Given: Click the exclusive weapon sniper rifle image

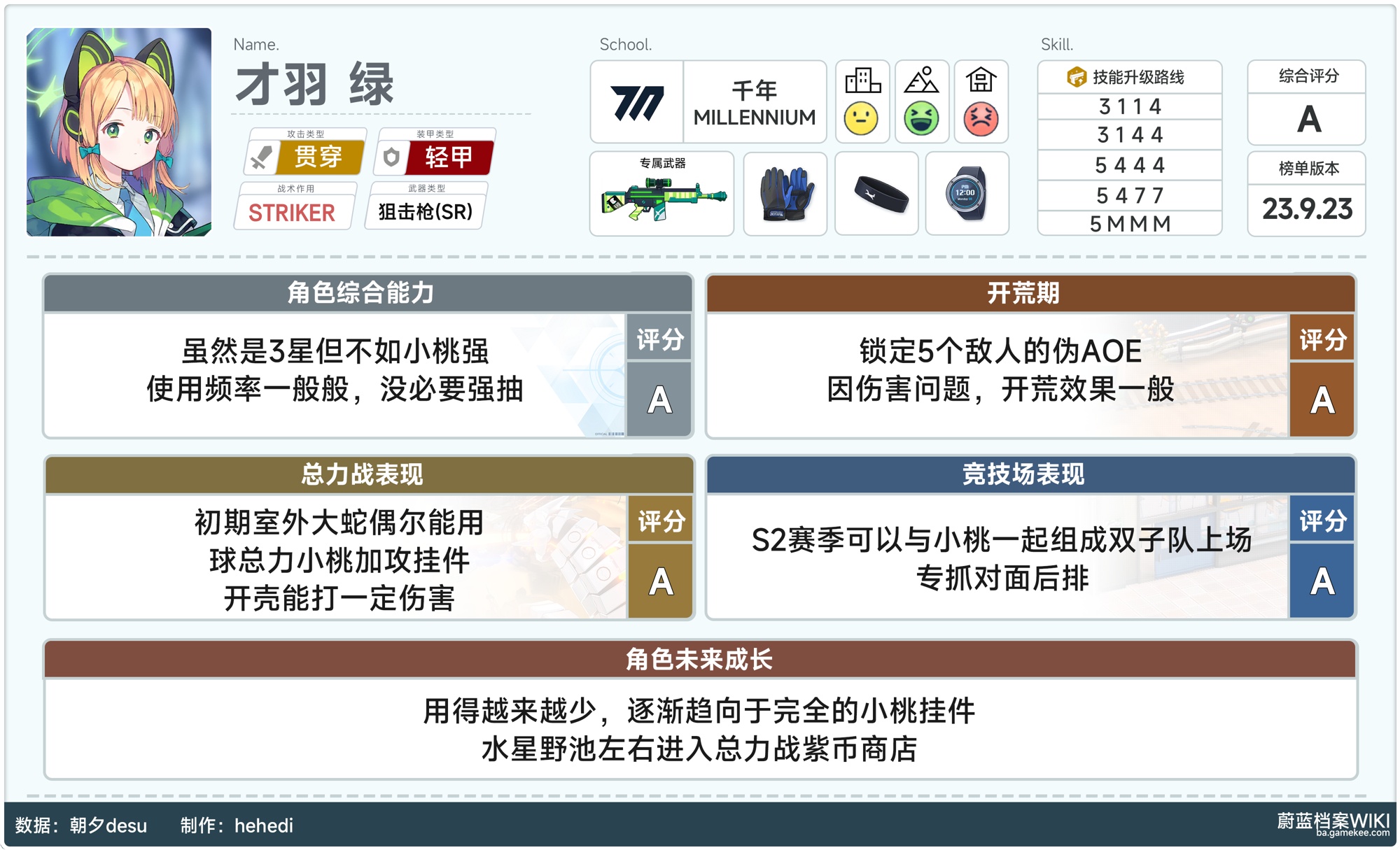Looking at the screenshot, I should (x=662, y=199).
